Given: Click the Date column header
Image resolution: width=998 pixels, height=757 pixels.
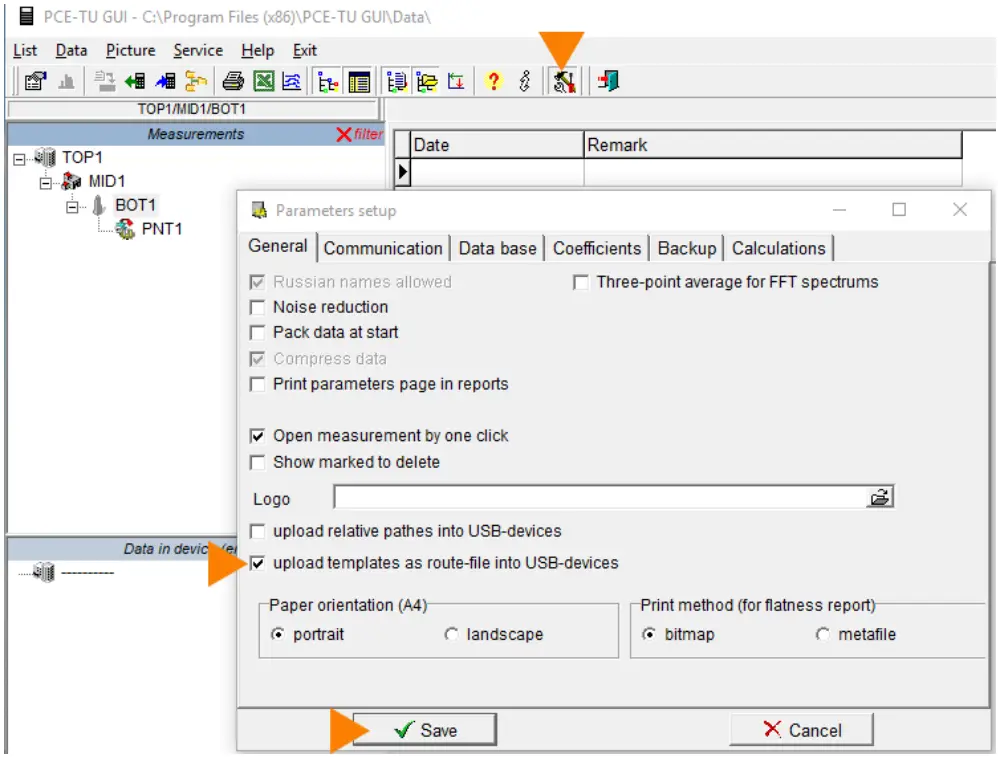Looking at the screenshot, I should pyautogui.click(x=497, y=145).
